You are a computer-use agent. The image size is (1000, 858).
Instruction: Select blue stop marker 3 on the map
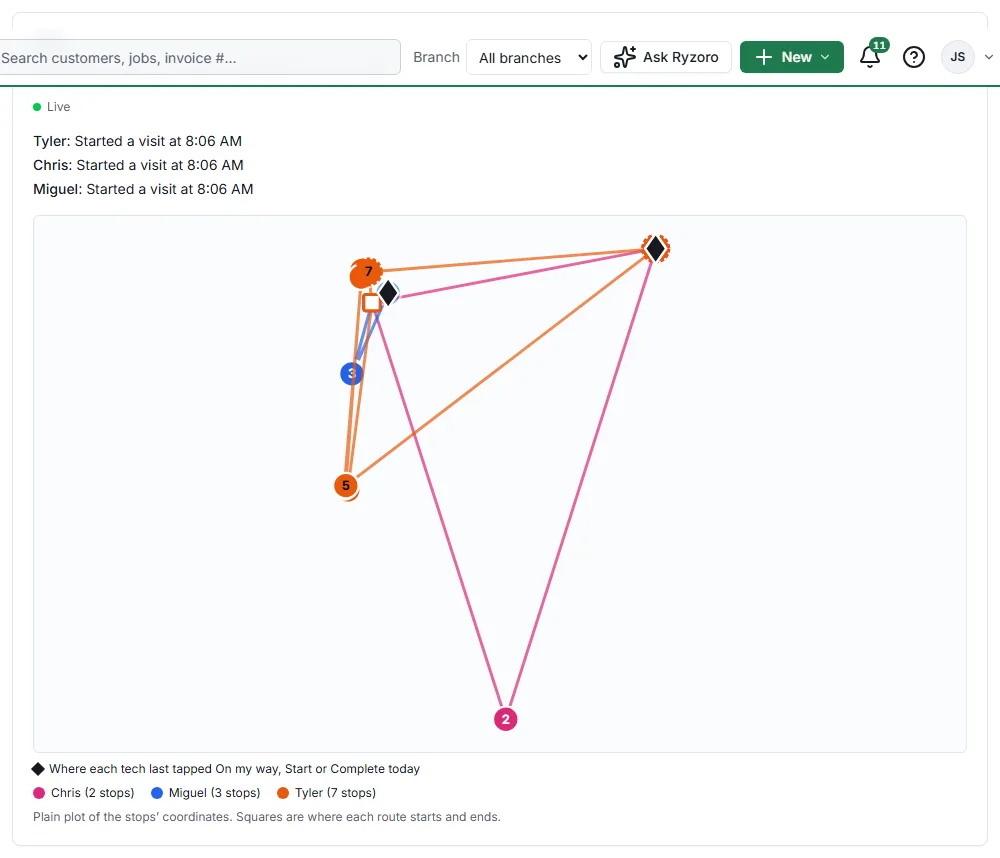point(351,374)
